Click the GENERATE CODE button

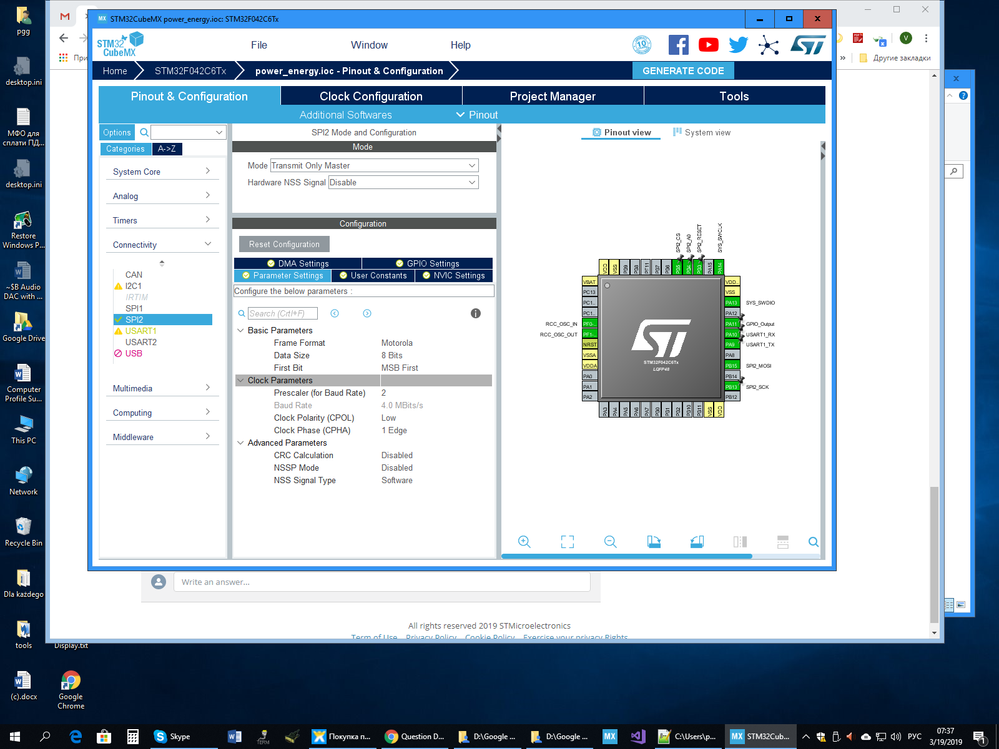tap(683, 71)
